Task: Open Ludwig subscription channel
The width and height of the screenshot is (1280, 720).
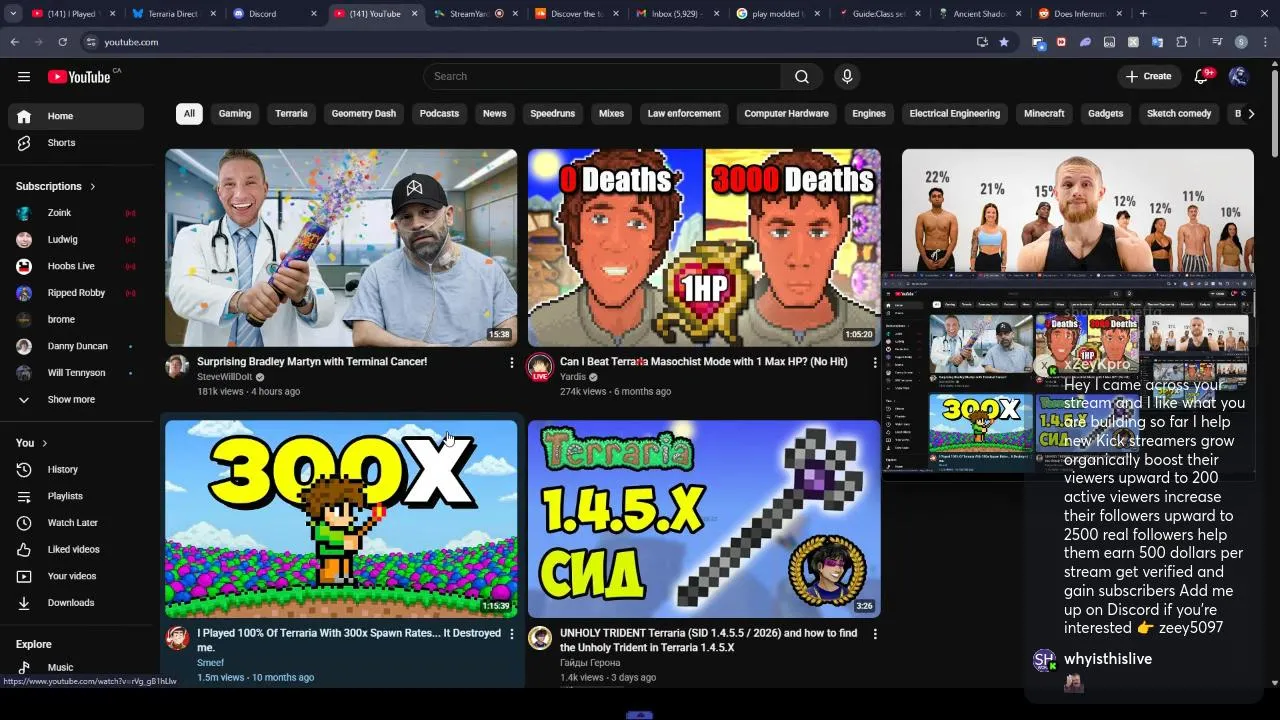Action: click(x=76, y=240)
